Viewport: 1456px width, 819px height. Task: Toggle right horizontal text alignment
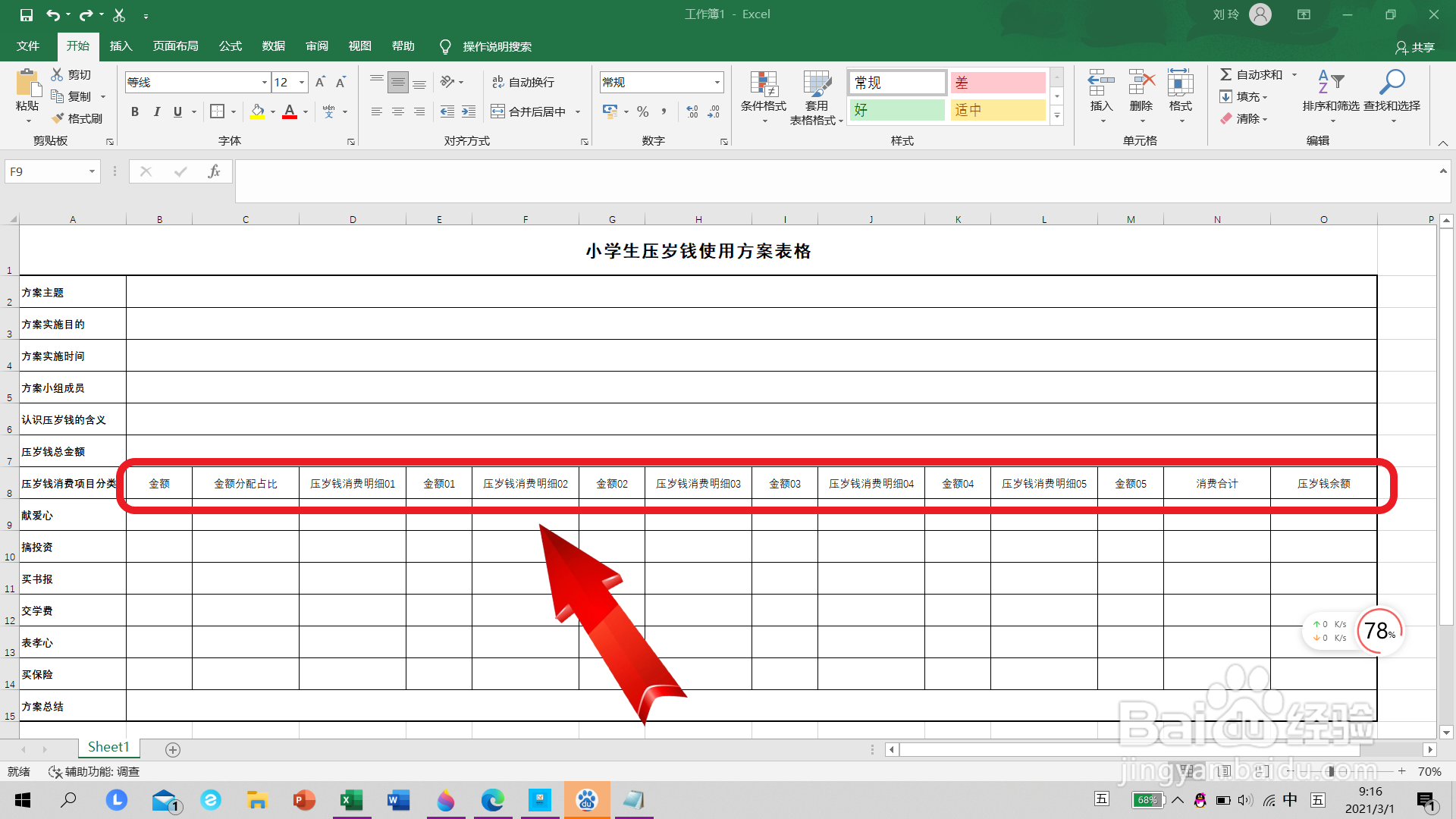(419, 111)
